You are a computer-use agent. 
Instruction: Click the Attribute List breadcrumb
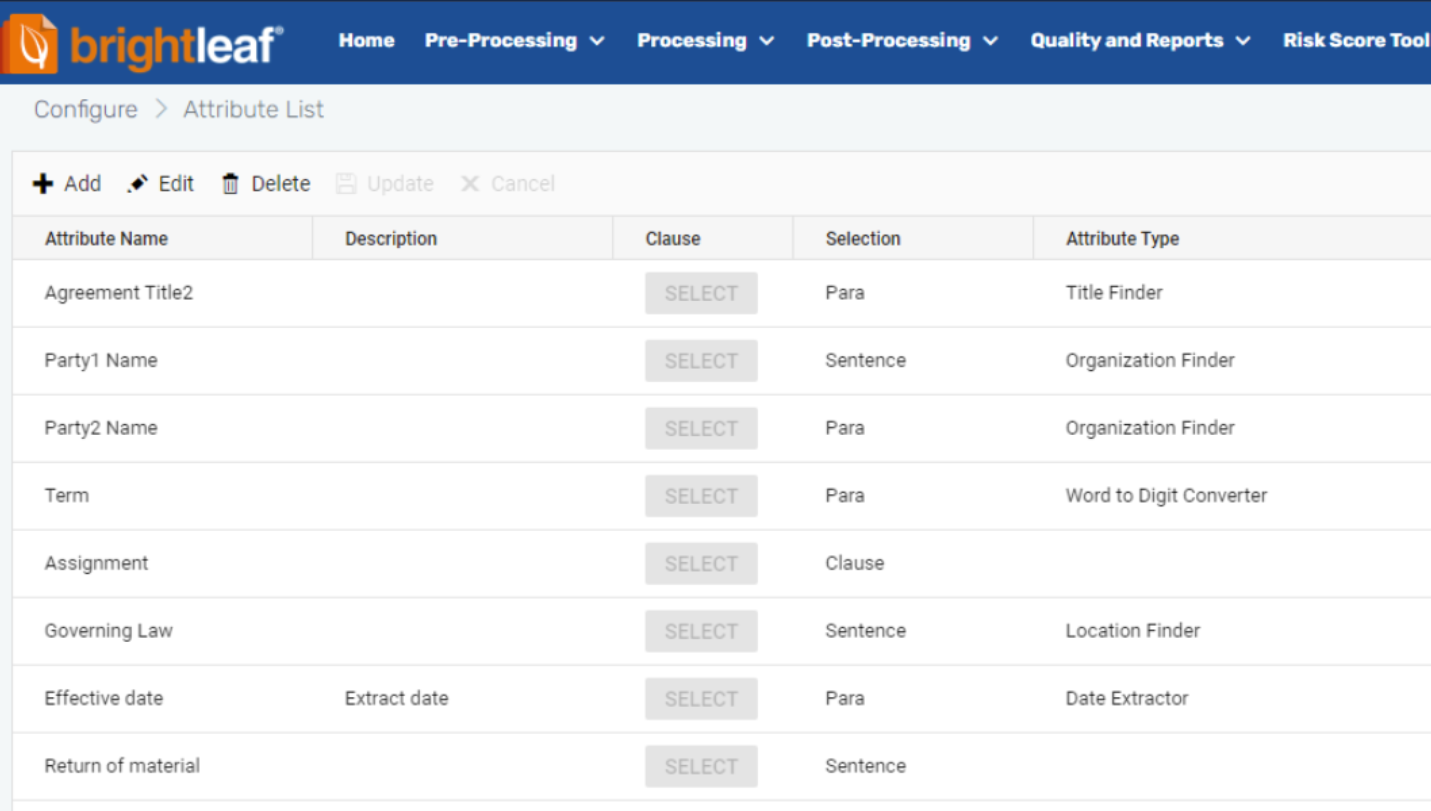pyautogui.click(x=252, y=109)
